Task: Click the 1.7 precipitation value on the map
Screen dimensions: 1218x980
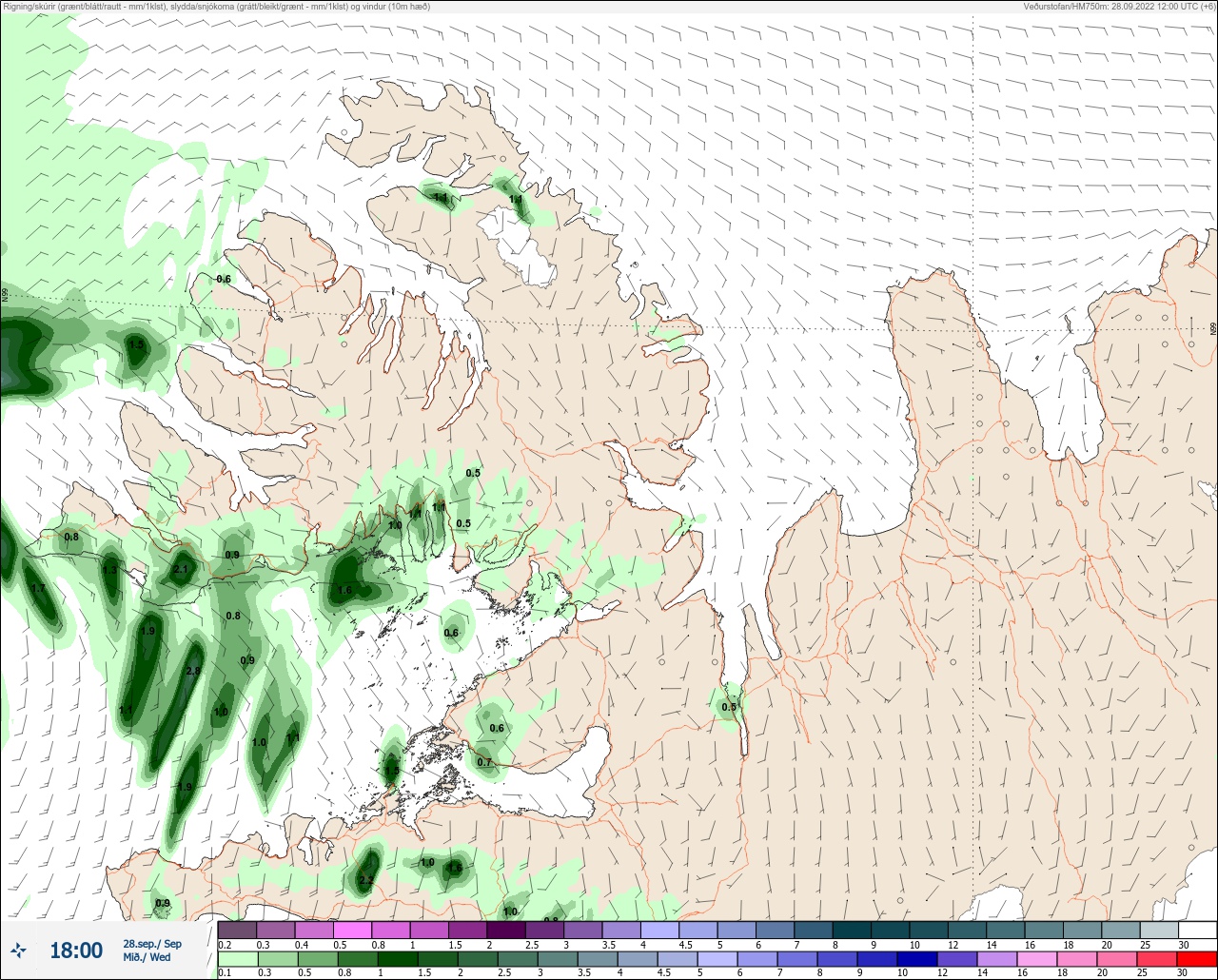Action: 38,589
